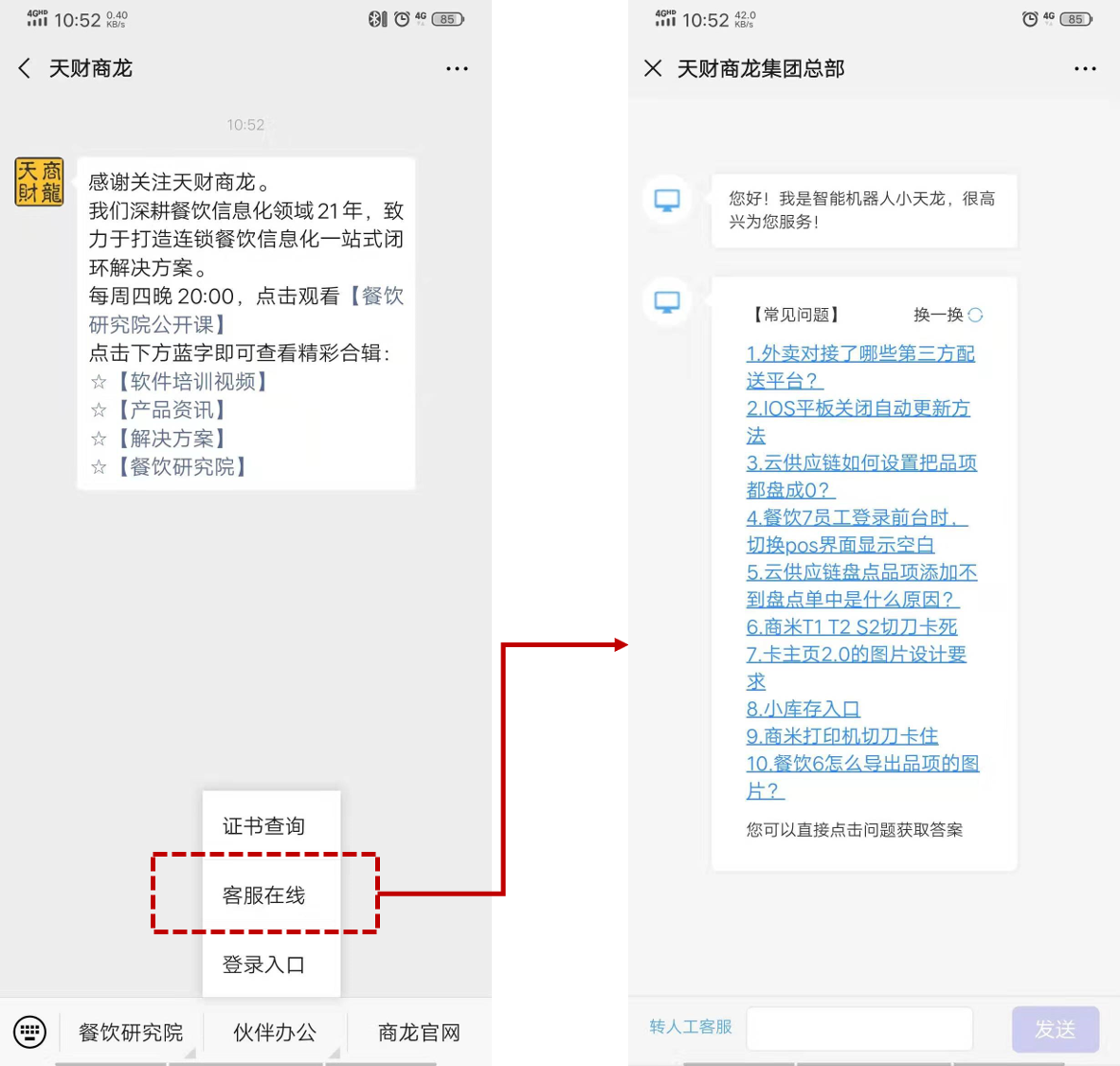The height and width of the screenshot is (1066, 1120).
Task: Close the 天财商龙集团总部 page with the X
Action: coord(653,68)
